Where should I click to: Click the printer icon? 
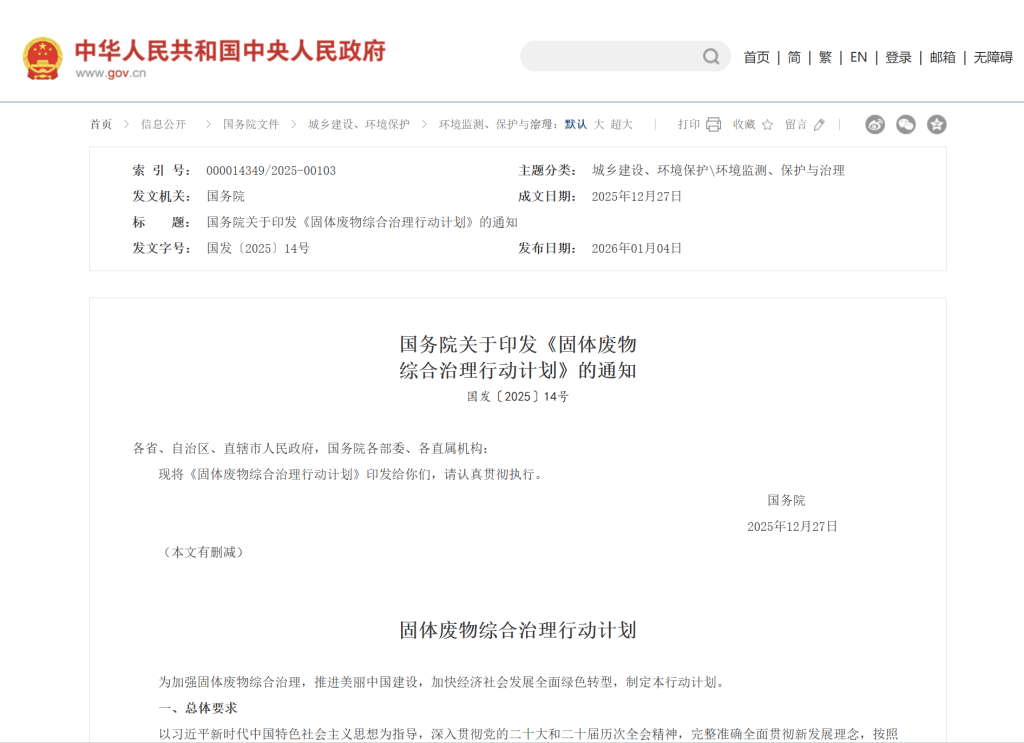point(713,125)
